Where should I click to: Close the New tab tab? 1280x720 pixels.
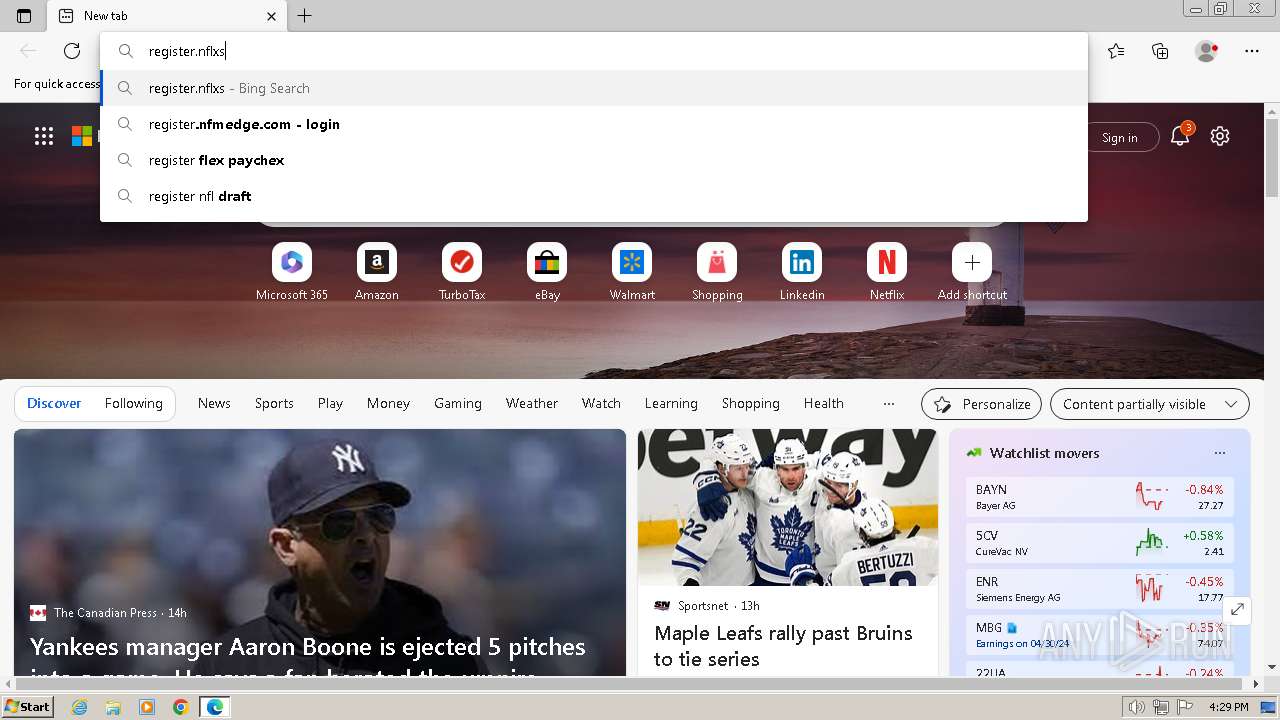[x=271, y=16]
